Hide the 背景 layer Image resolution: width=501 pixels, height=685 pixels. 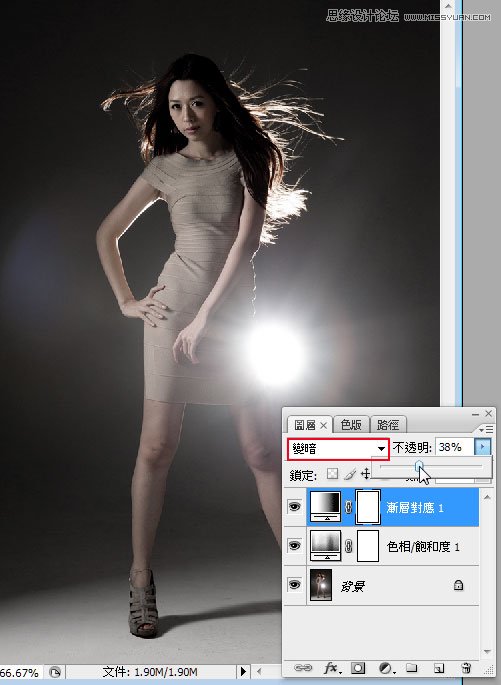tap(295, 585)
